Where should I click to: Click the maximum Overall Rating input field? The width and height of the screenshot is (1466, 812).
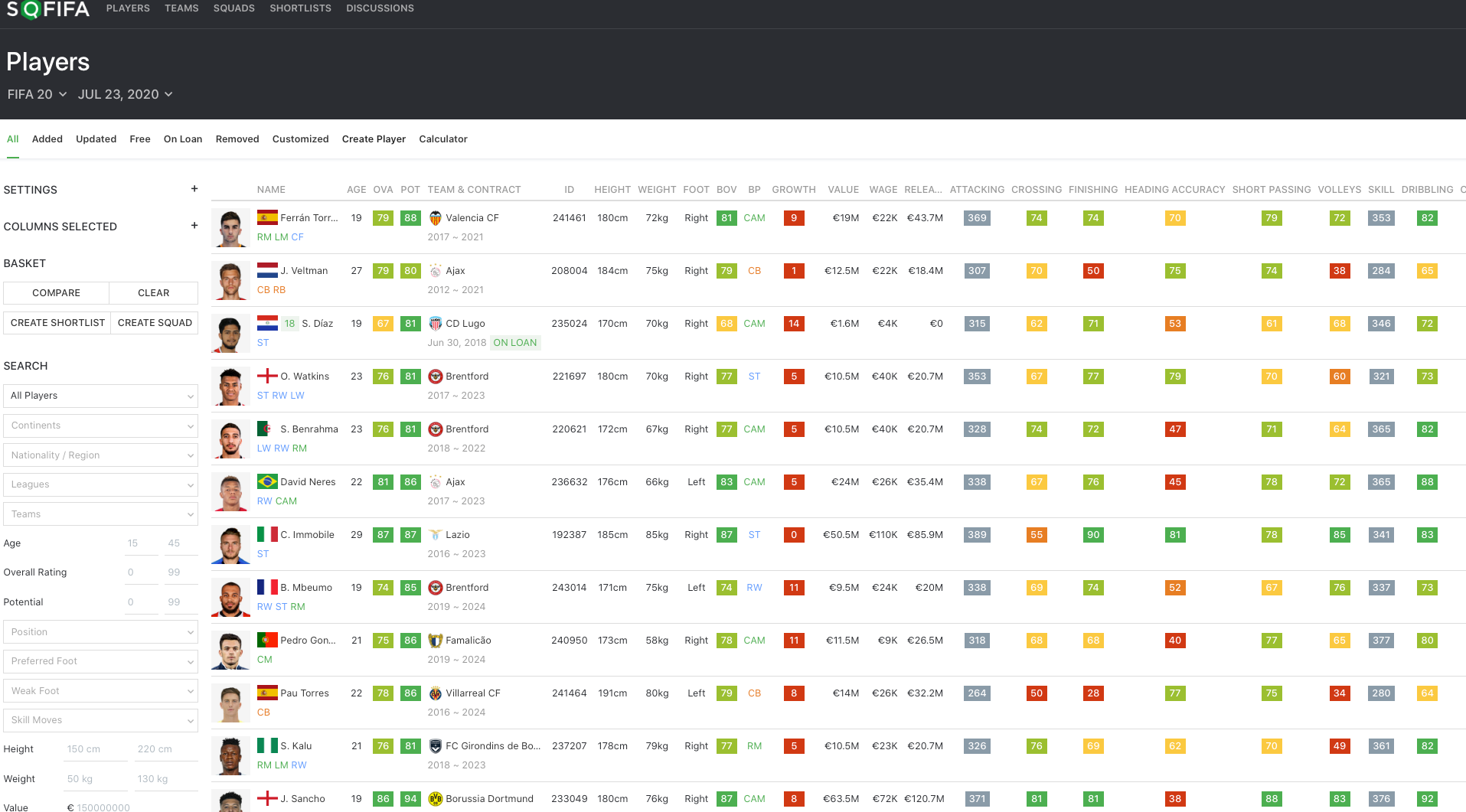point(181,572)
